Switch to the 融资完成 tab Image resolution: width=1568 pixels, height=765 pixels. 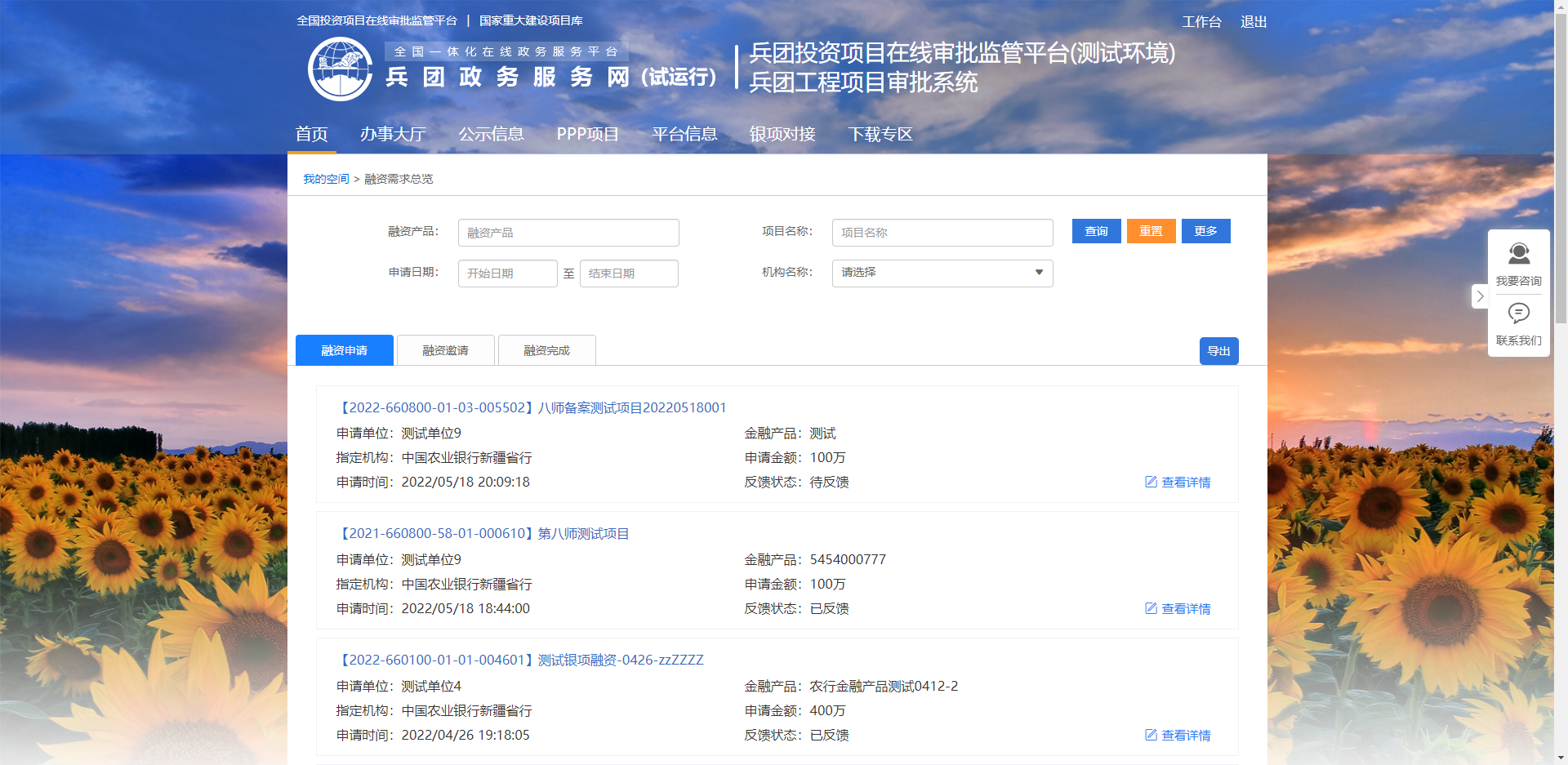(546, 350)
